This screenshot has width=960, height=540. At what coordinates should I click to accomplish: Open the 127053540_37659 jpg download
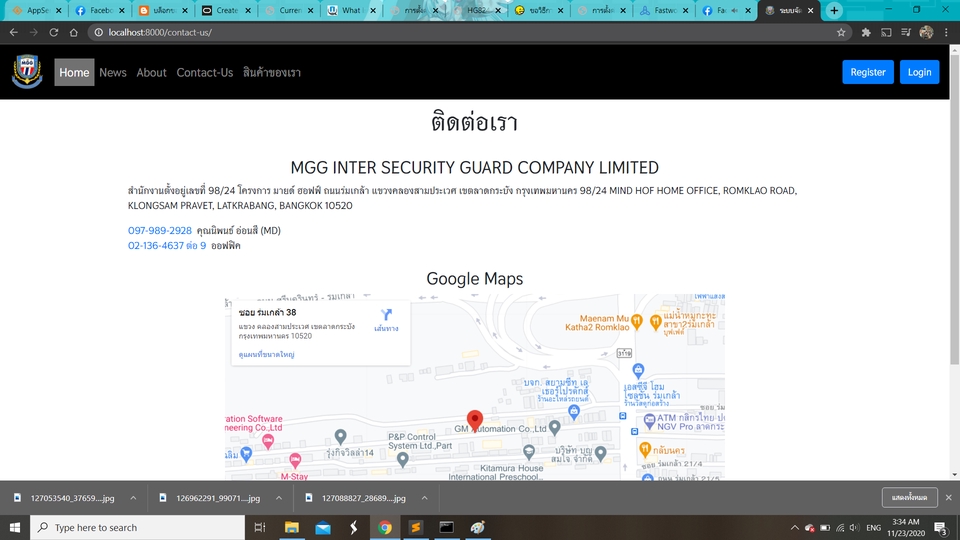72,498
